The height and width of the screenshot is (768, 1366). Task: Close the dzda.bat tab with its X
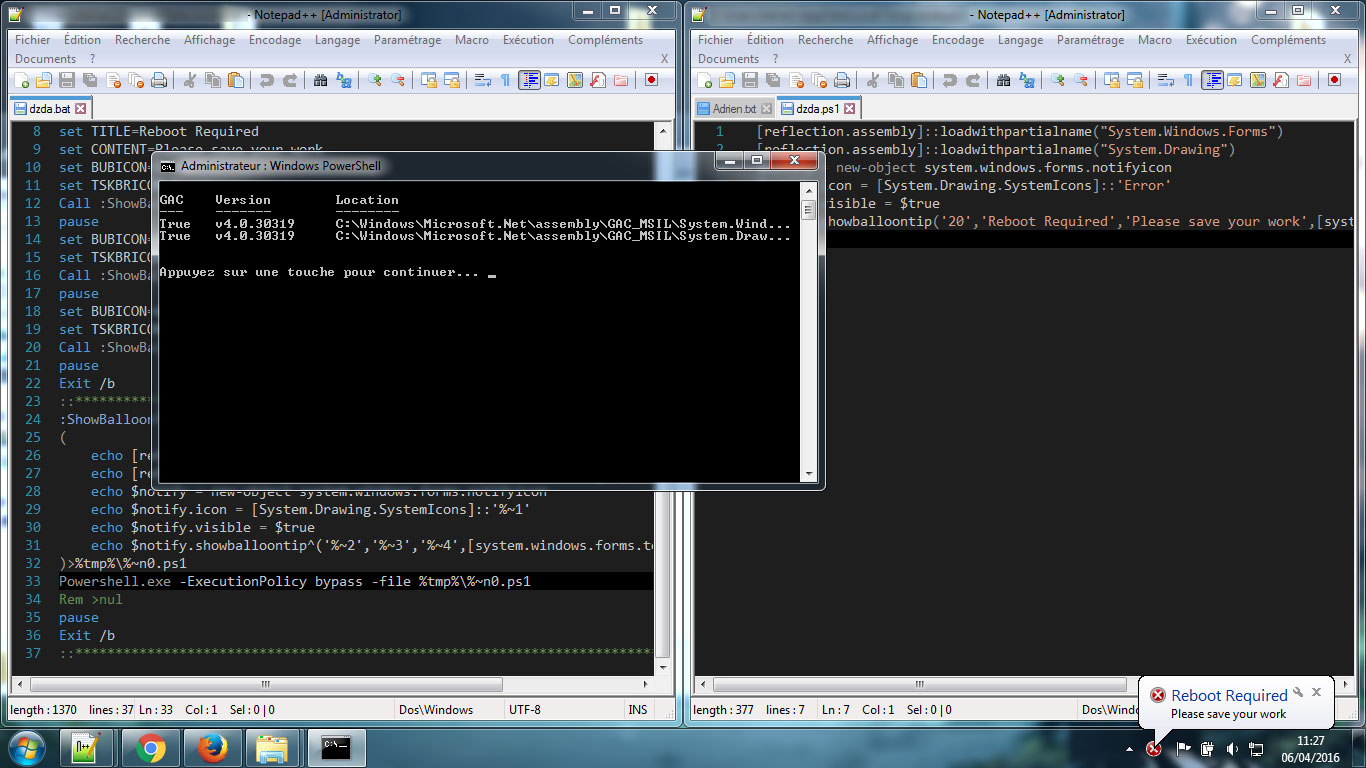81,108
